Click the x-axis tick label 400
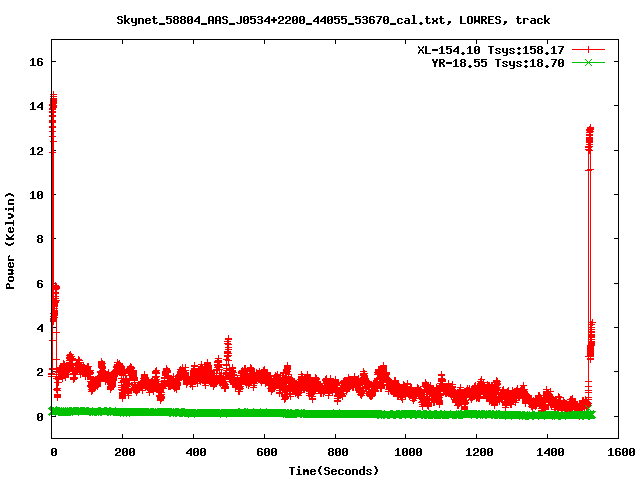Image resolution: width=640 pixels, height=480 pixels. (x=196, y=452)
